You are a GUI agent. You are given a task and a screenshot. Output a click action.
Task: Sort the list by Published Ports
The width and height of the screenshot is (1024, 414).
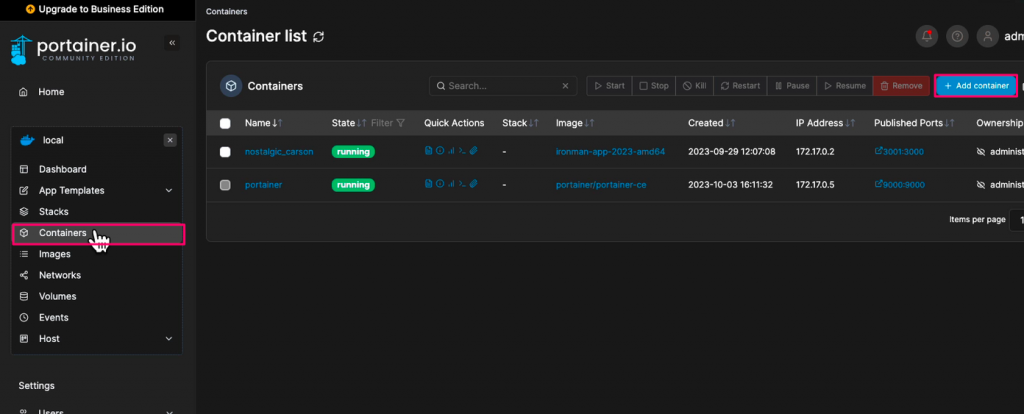coord(914,123)
